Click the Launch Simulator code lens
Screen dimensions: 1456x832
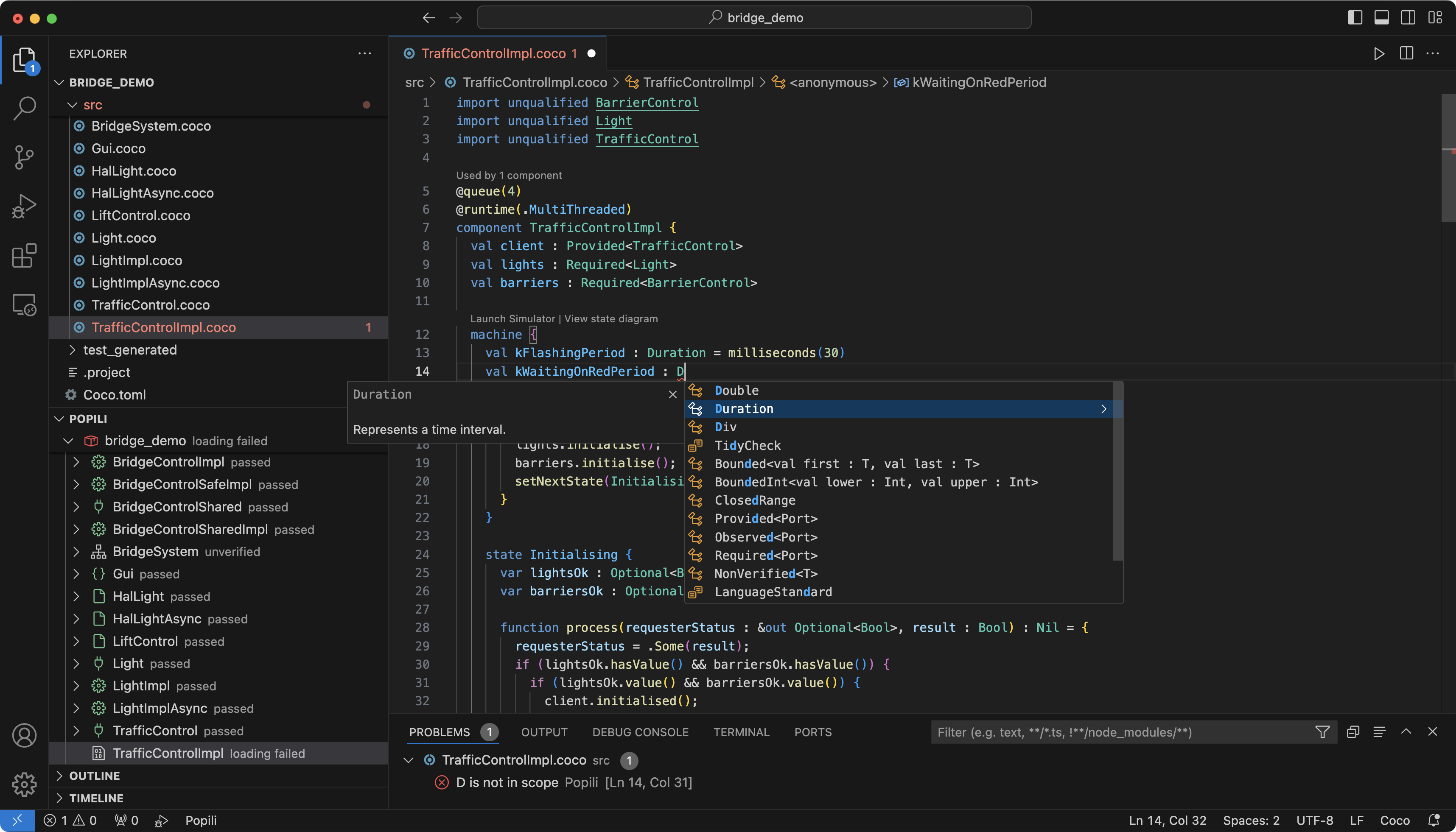(512, 319)
